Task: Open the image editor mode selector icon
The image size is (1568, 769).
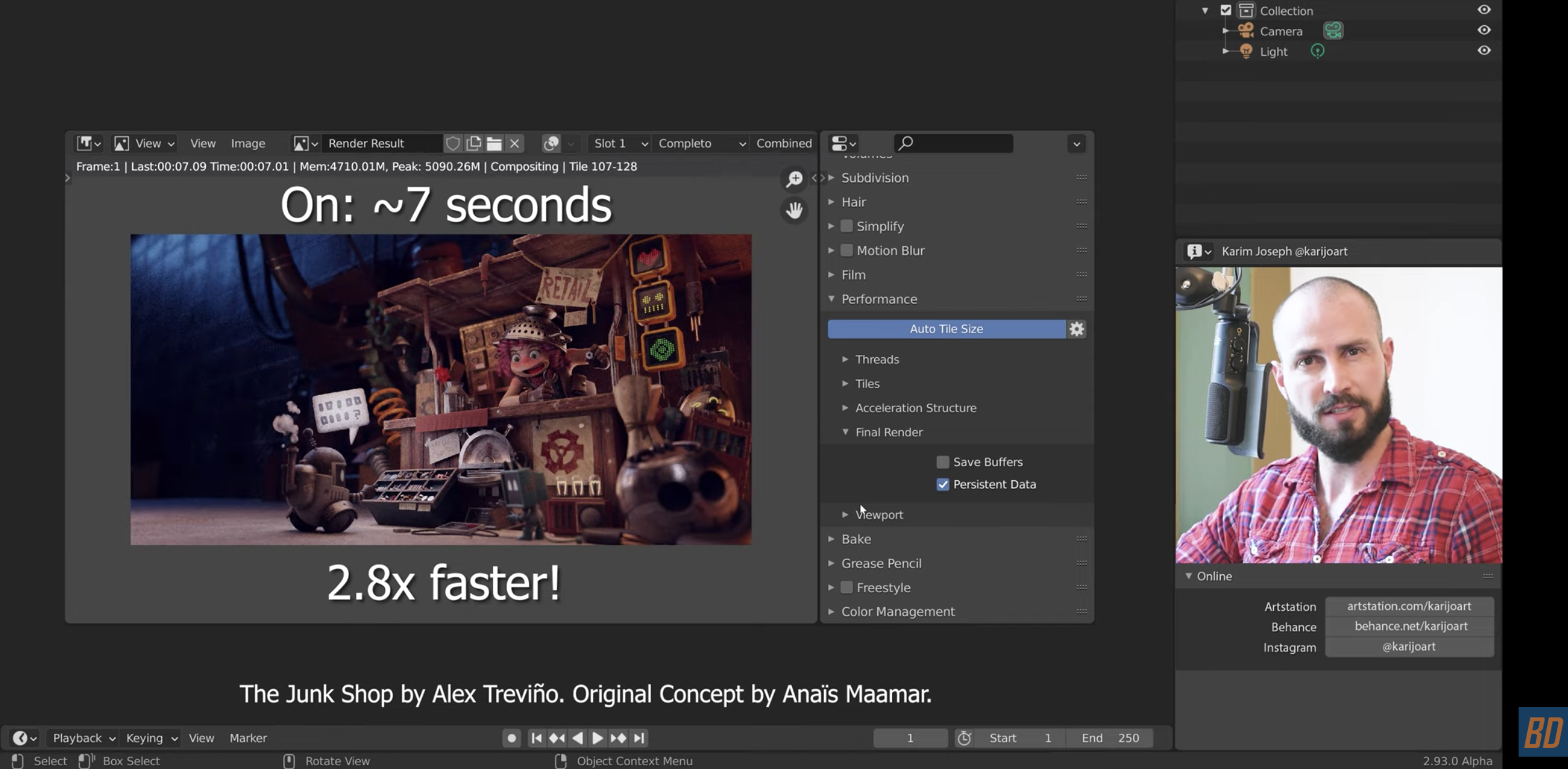Action: tap(121, 143)
